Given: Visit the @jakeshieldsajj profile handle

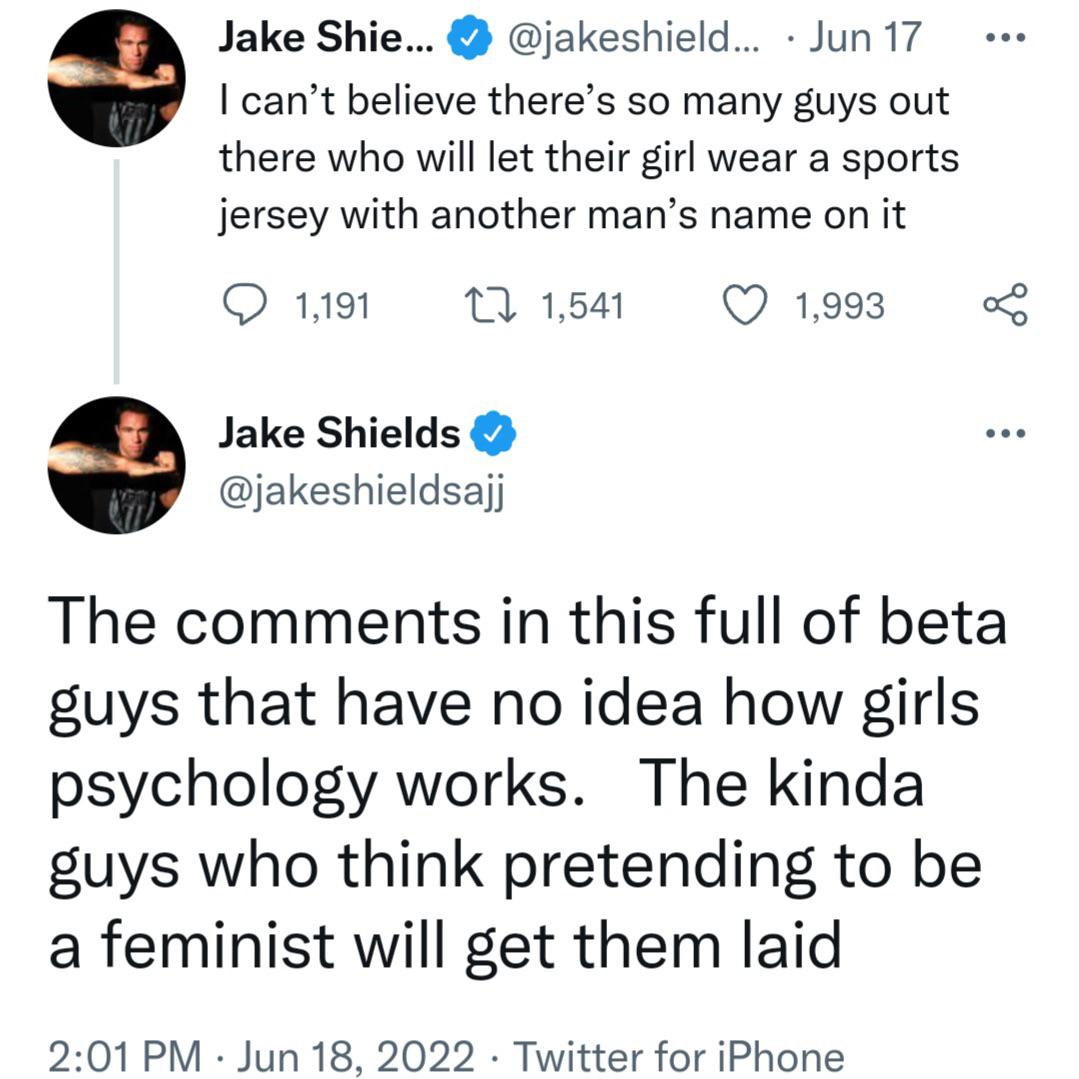Looking at the screenshot, I should [x=362, y=492].
